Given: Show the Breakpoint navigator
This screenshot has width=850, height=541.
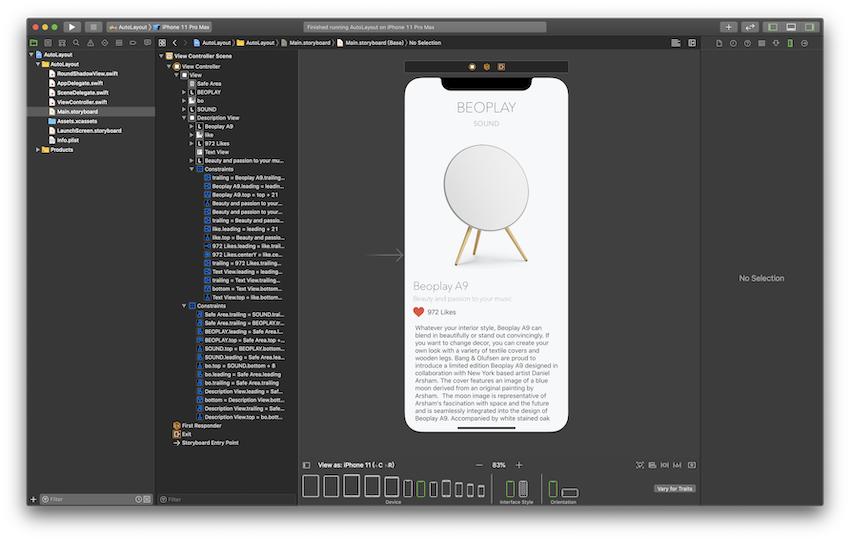Looking at the screenshot, I should point(133,43).
